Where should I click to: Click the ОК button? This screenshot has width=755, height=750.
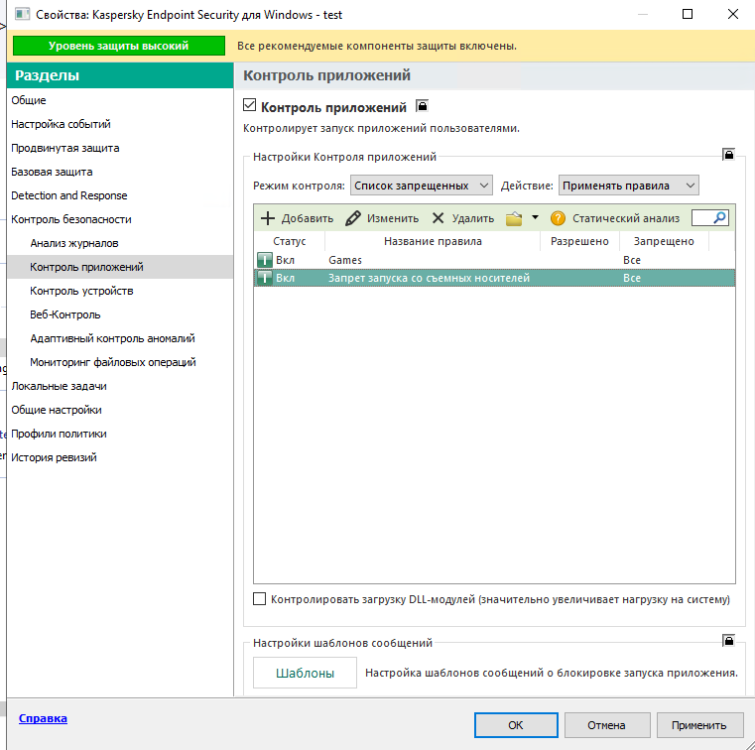516,724
